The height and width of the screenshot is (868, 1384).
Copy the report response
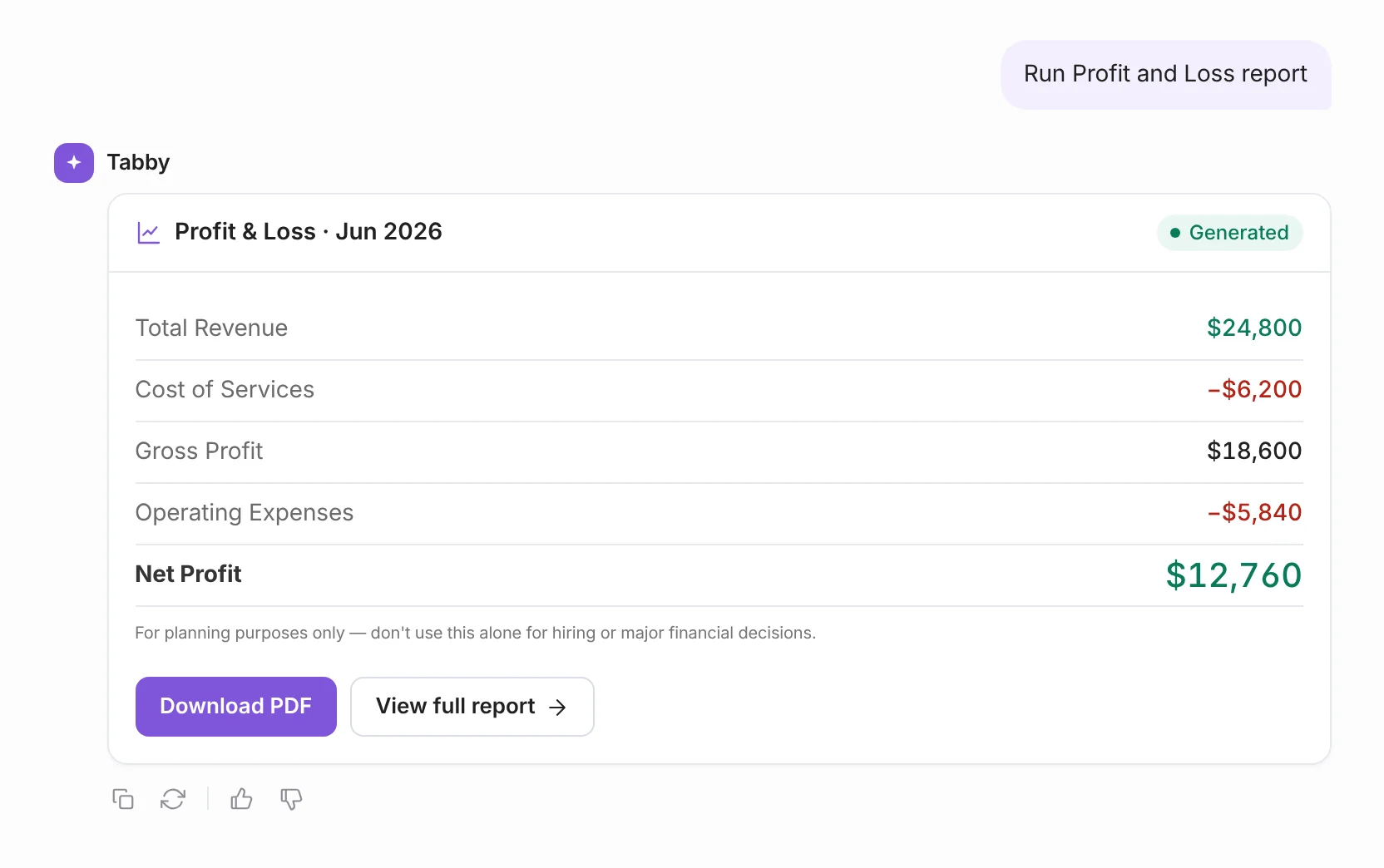123,799
